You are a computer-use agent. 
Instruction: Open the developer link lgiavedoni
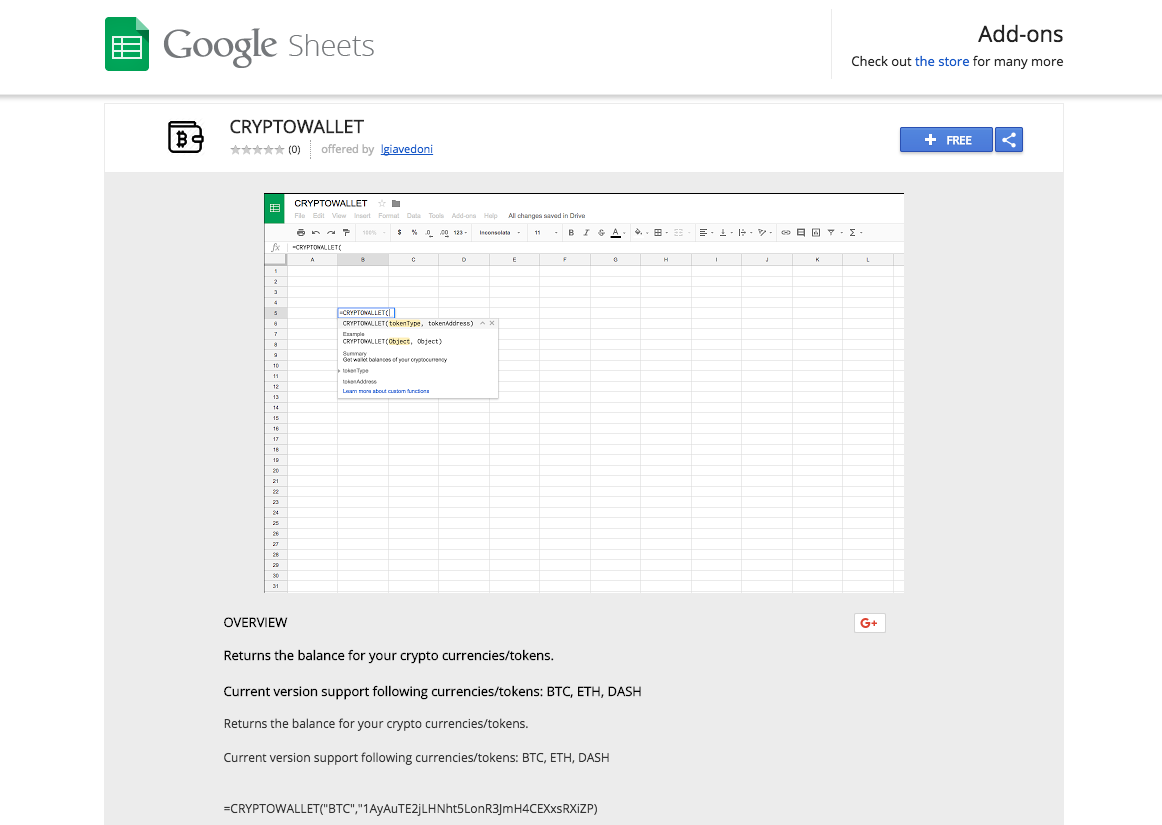tap(407, 149)
